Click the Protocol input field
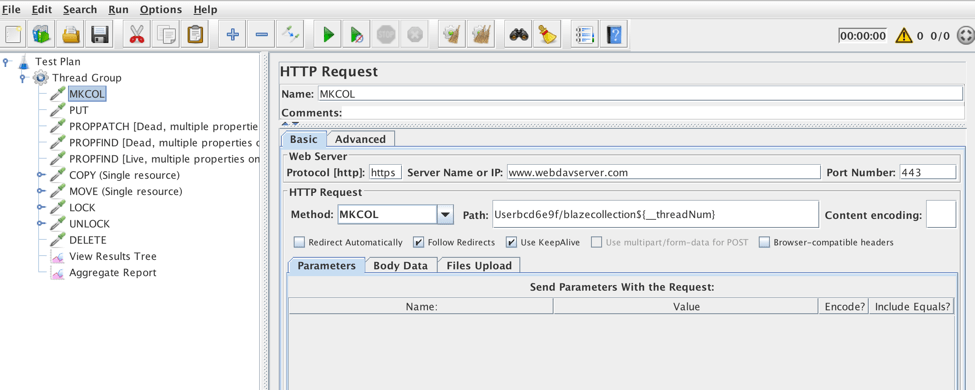 pos(386,172)
